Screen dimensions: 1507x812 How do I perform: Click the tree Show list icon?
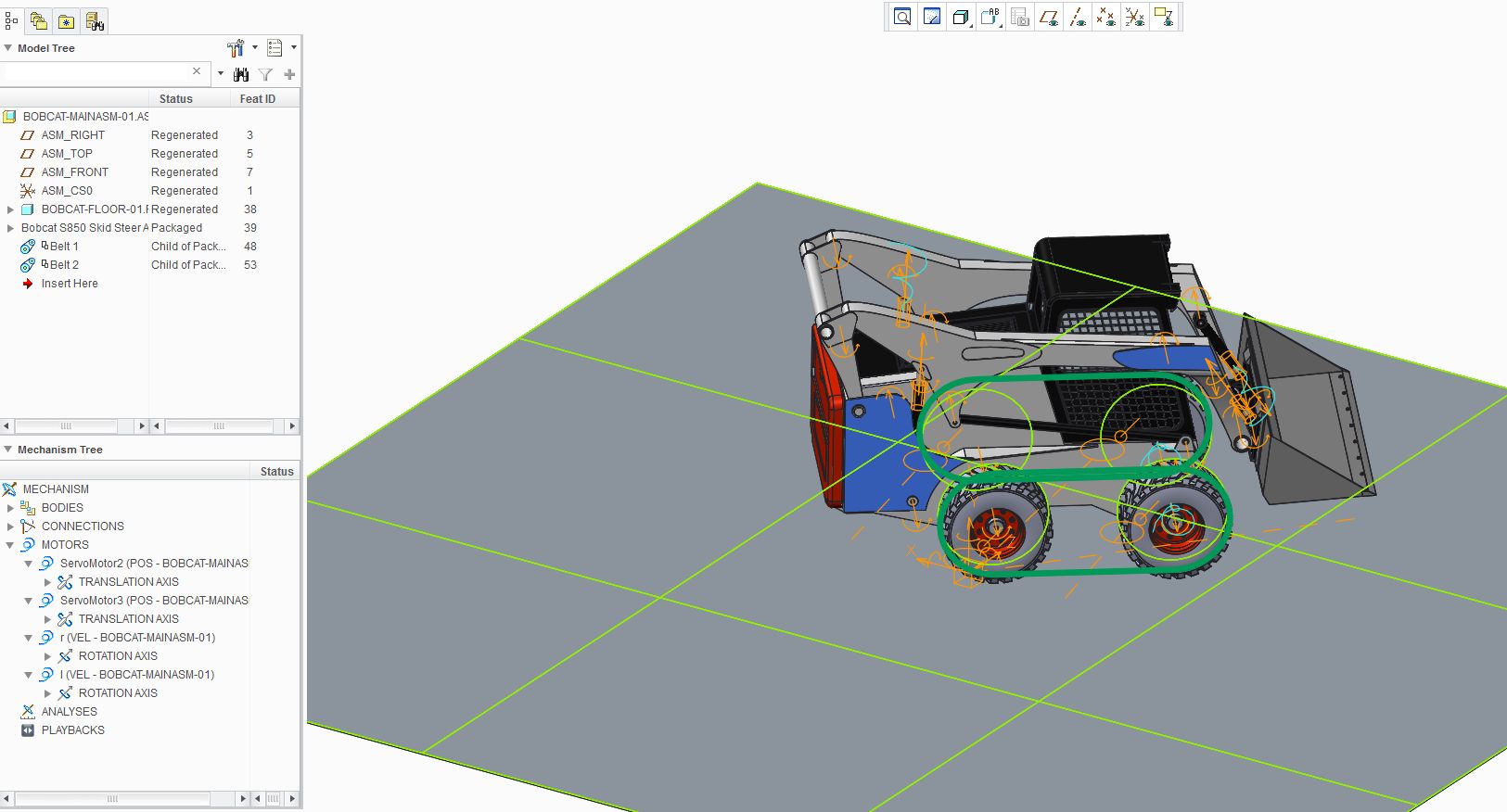275,48
